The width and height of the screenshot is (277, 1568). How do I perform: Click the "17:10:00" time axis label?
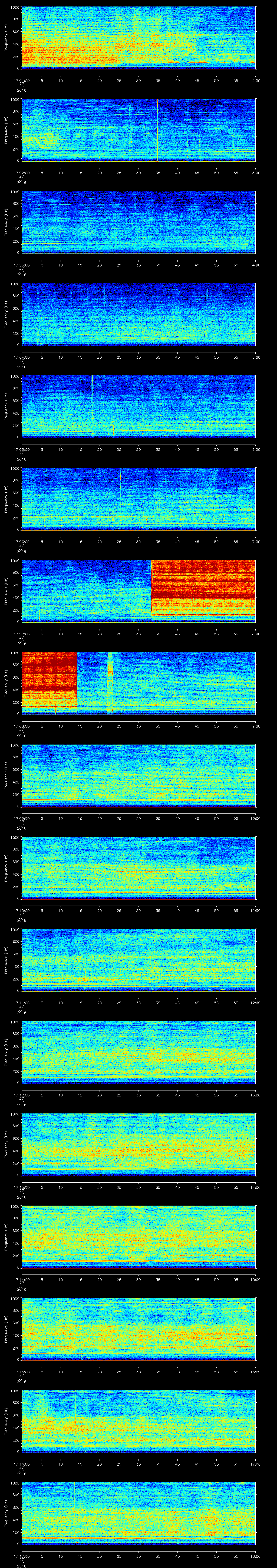[x=21, y=910]
